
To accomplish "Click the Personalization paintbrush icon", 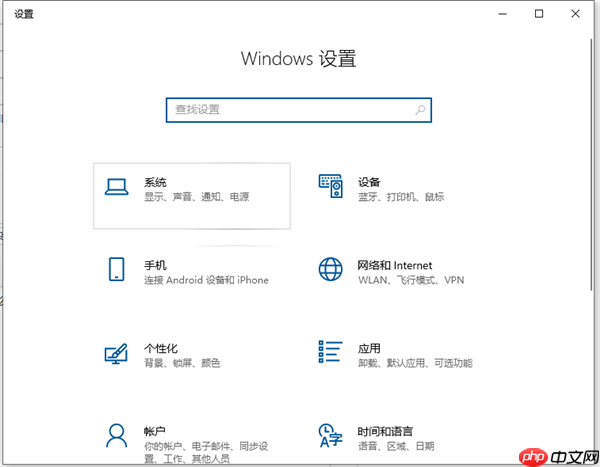I will pos(116,353).
